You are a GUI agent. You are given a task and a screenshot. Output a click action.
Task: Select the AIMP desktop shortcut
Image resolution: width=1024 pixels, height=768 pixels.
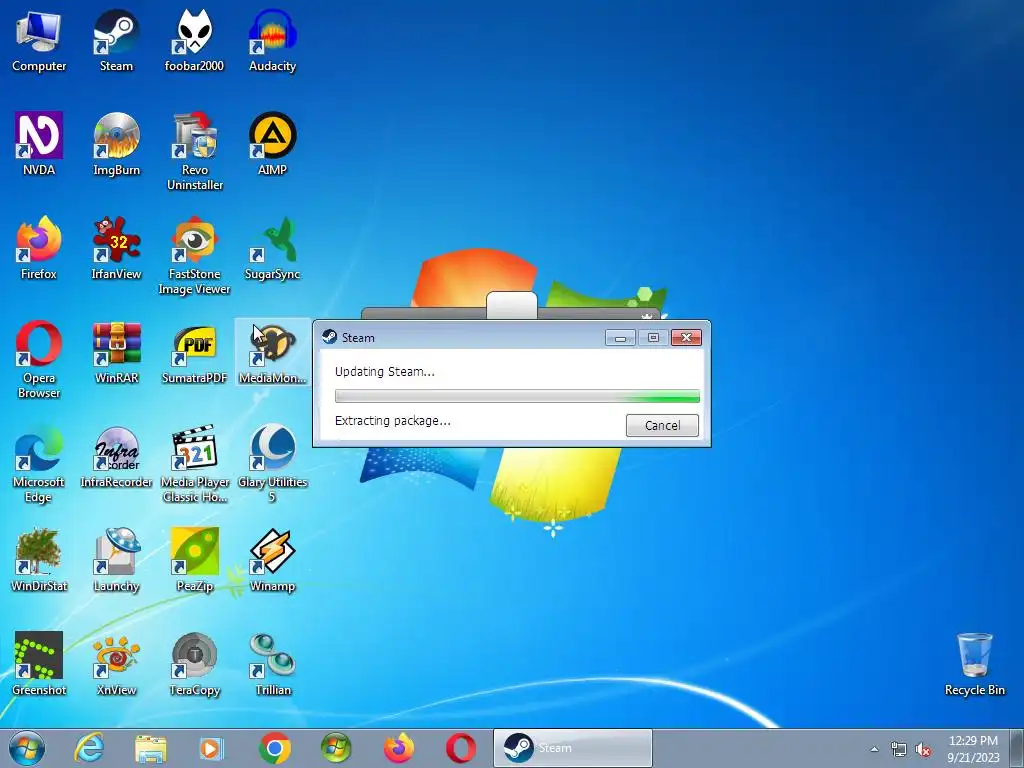click(272, 144)
